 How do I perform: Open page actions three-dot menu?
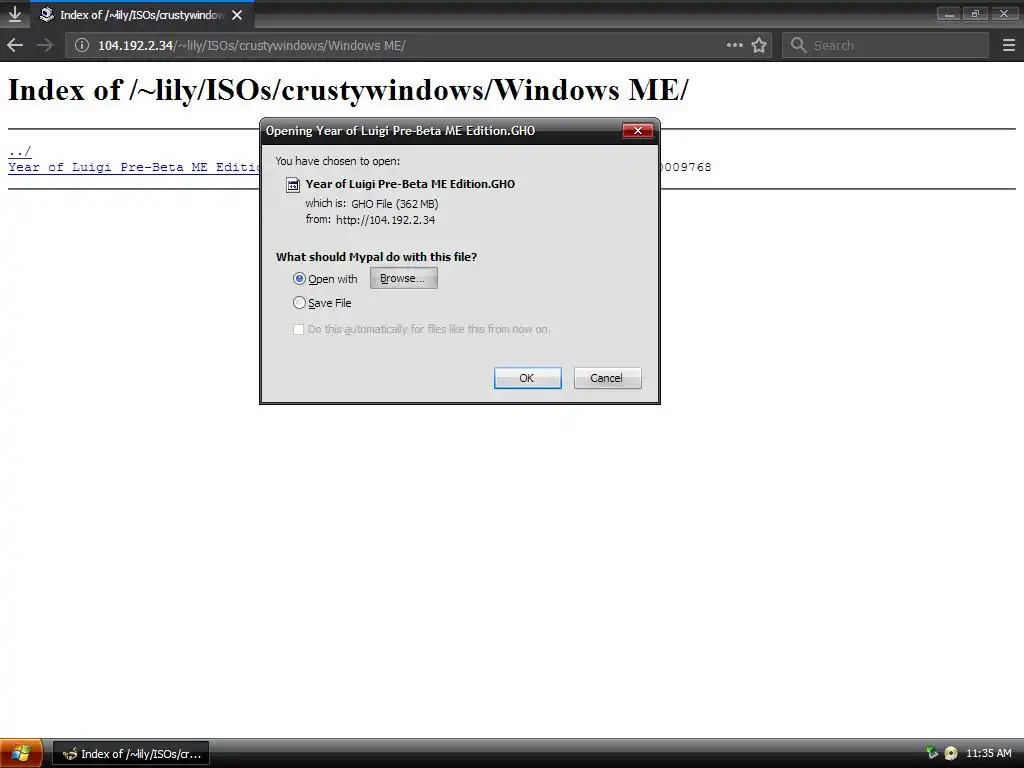(x=735, y=45)
